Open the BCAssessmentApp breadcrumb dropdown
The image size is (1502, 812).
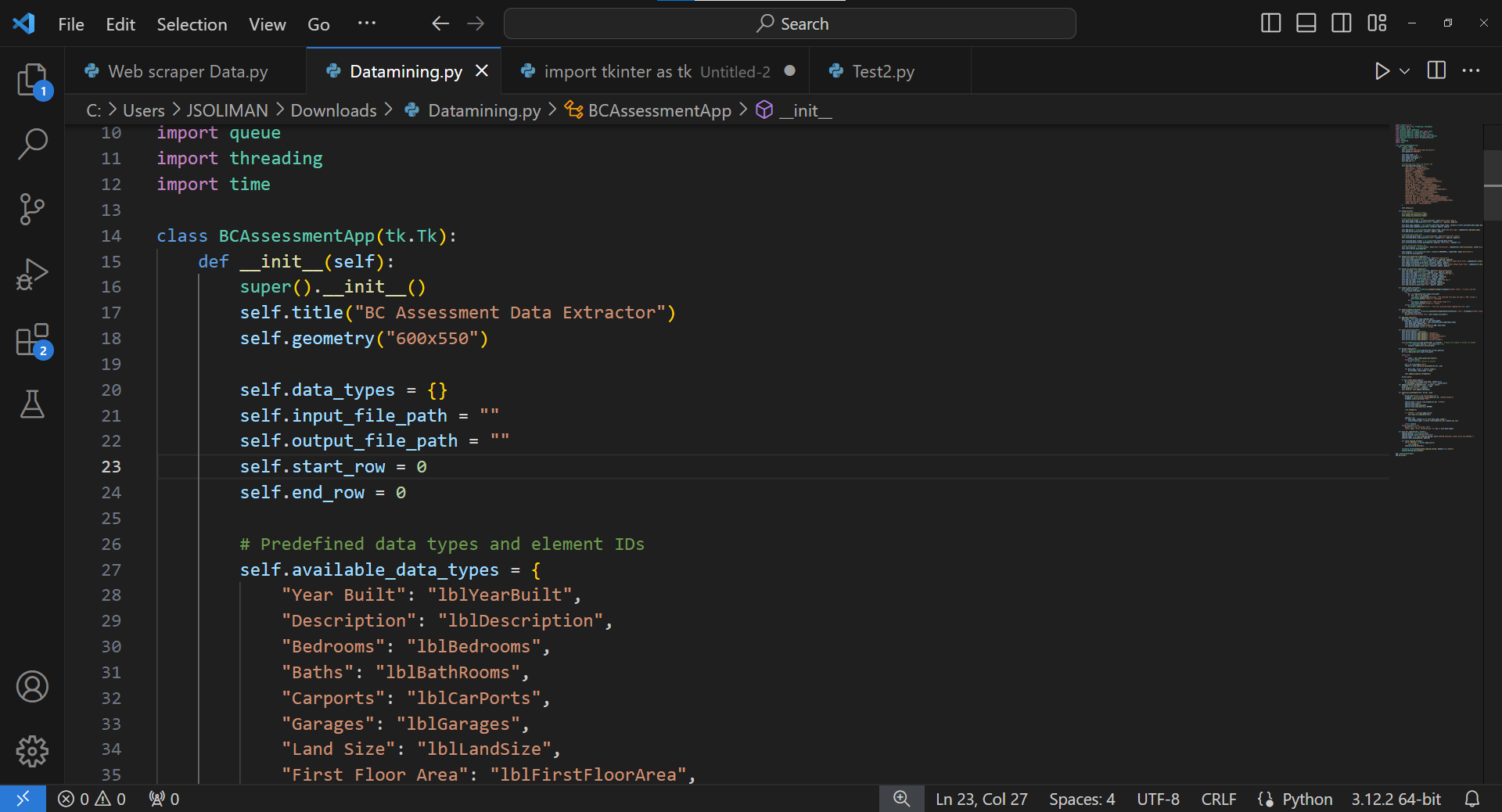point(659,110)
